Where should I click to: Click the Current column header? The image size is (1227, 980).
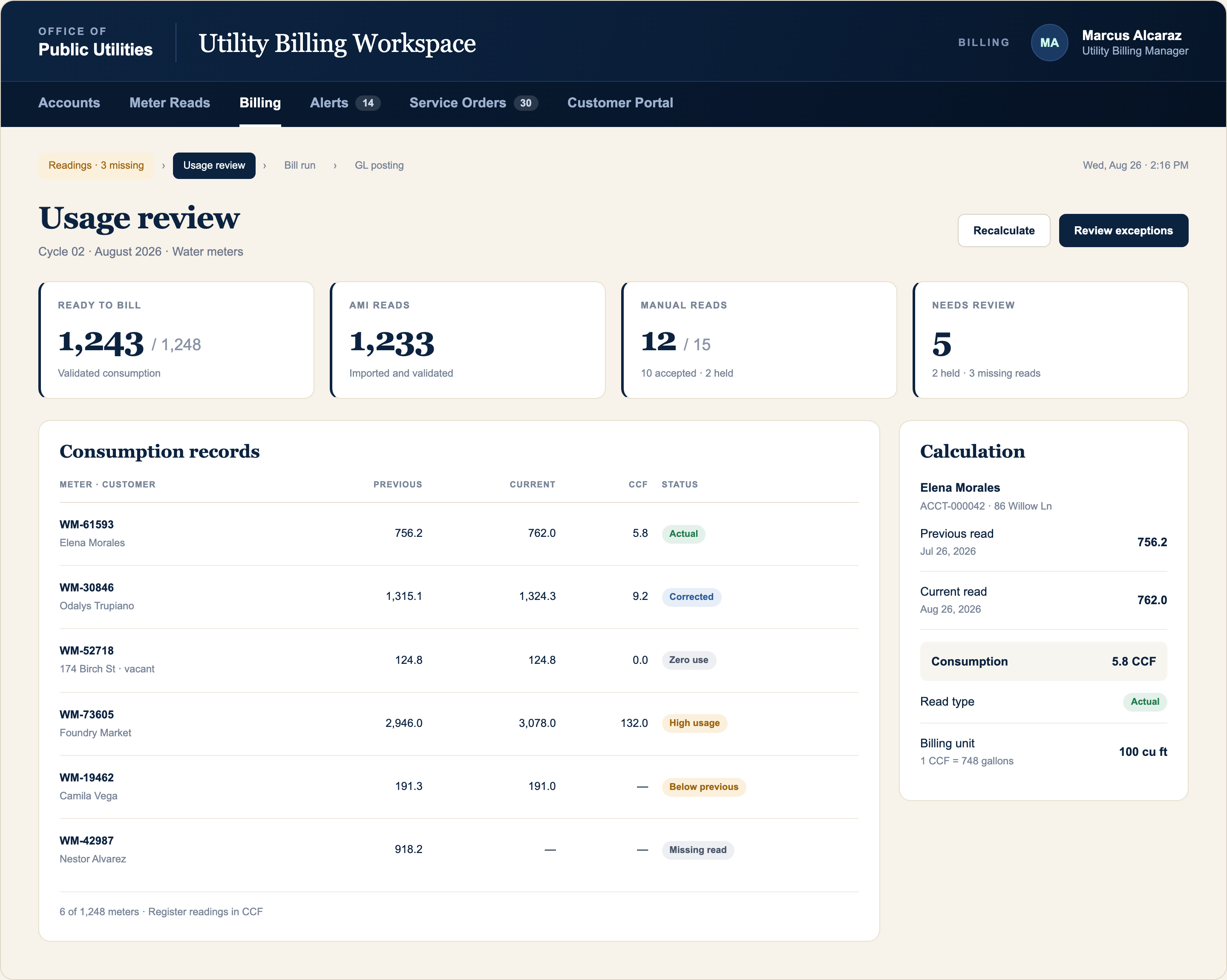[532, 484]
